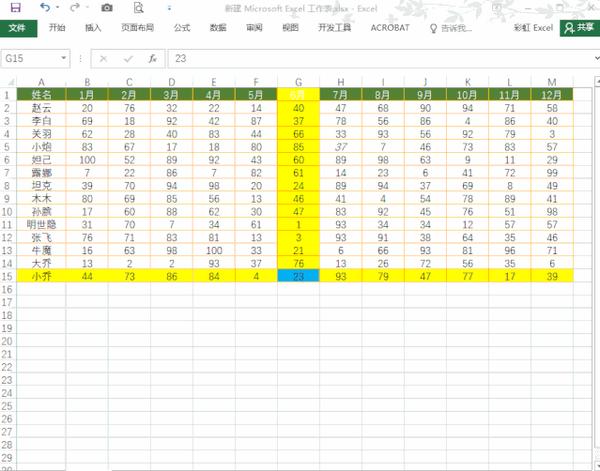
Task: Click cell B6 with value 100
Action: [87, 160]
